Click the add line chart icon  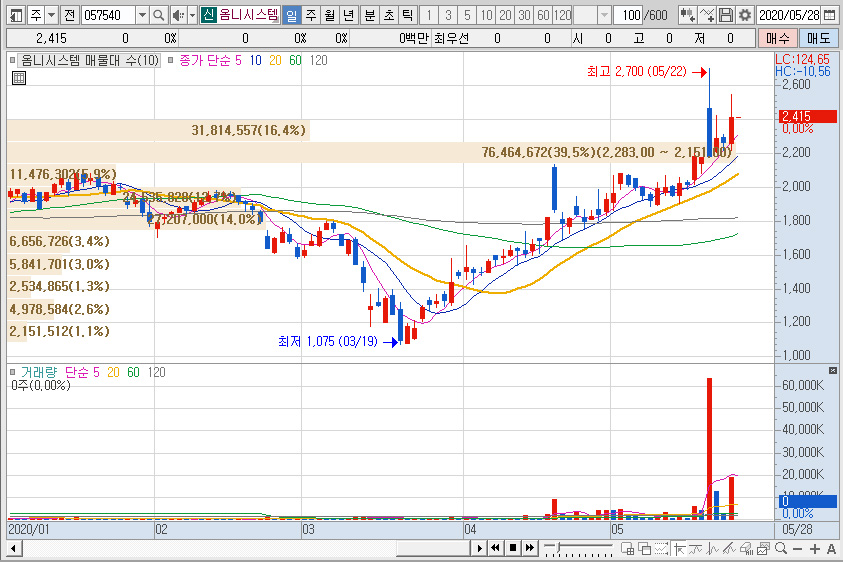point(707,15)
